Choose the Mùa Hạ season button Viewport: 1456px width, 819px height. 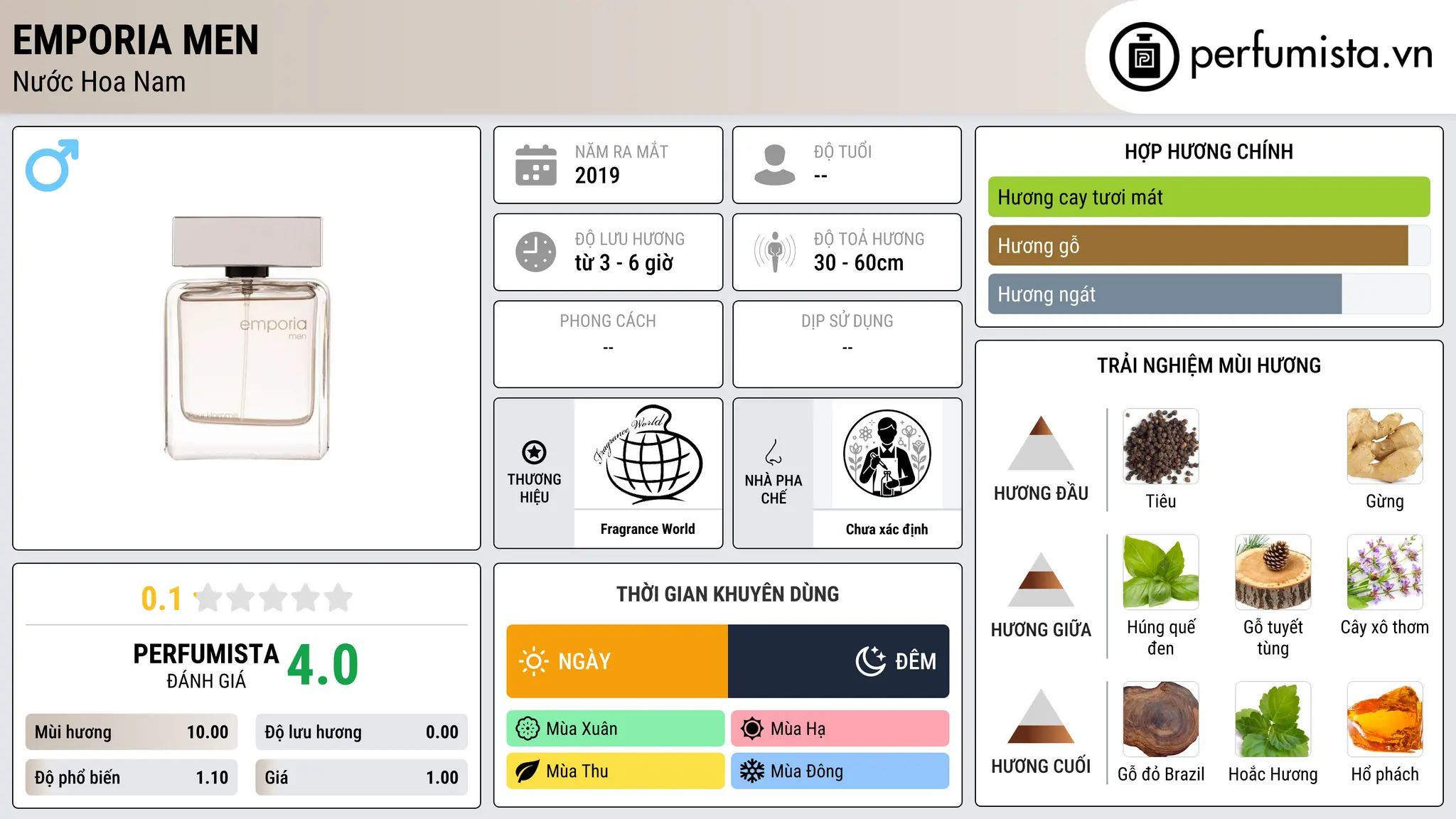tap(840, 729)
